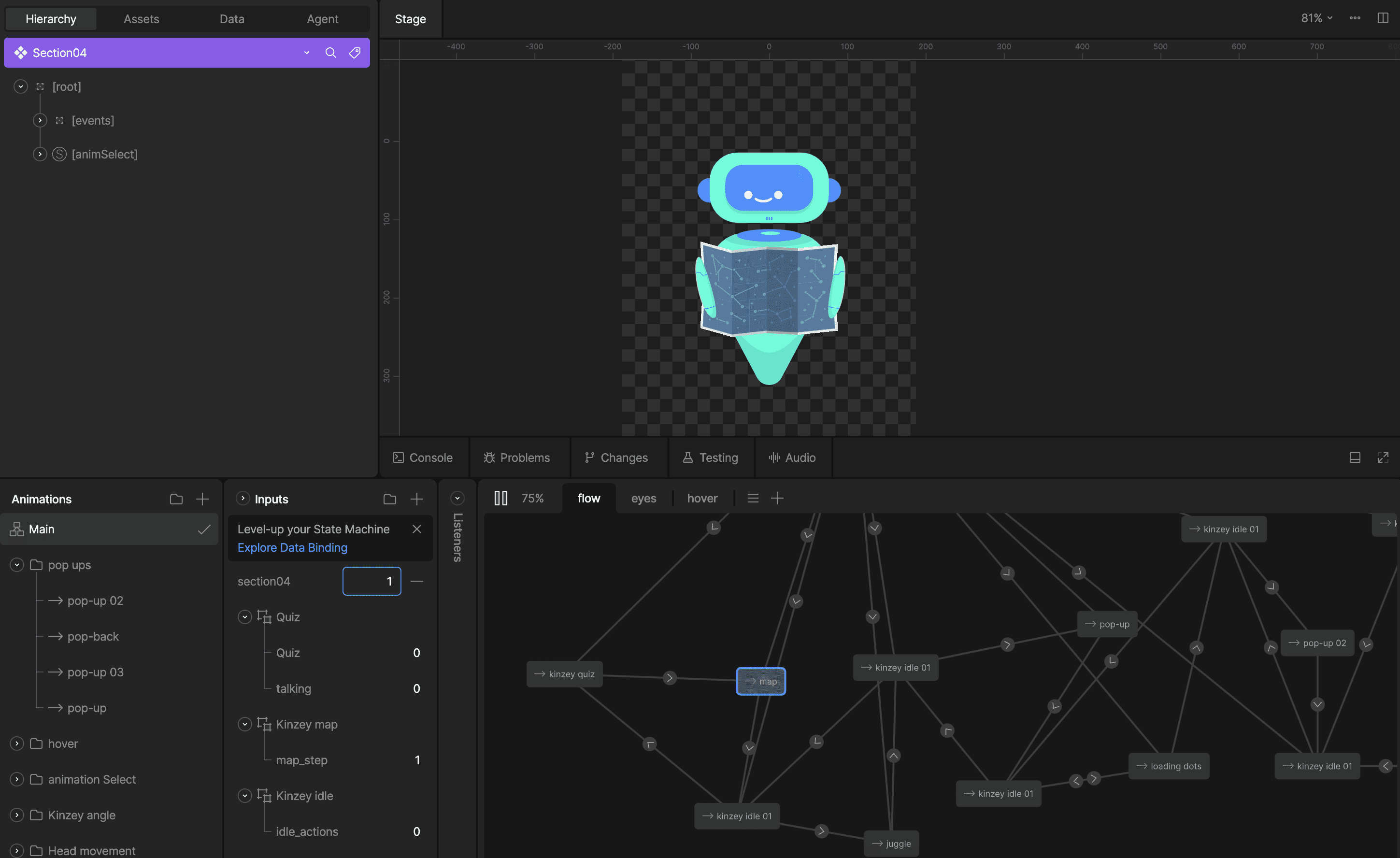Create new folder in Animations panel
This screenshot has width=1400, height=858.
[176, 499]
